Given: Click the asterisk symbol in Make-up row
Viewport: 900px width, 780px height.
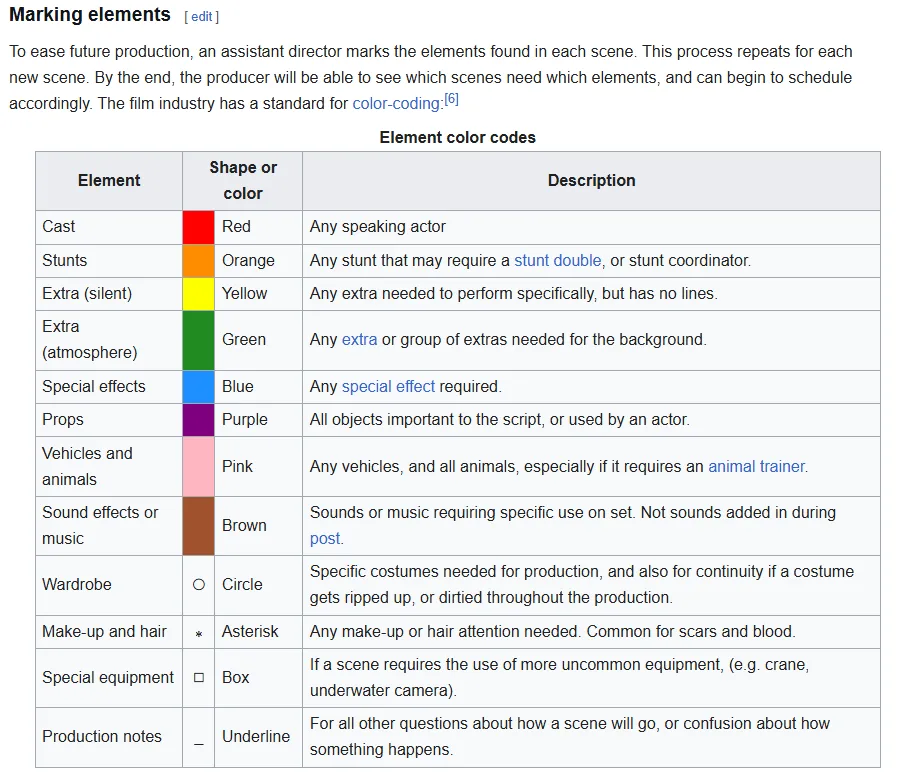Looking at the screenshot, I should [199, 634].
